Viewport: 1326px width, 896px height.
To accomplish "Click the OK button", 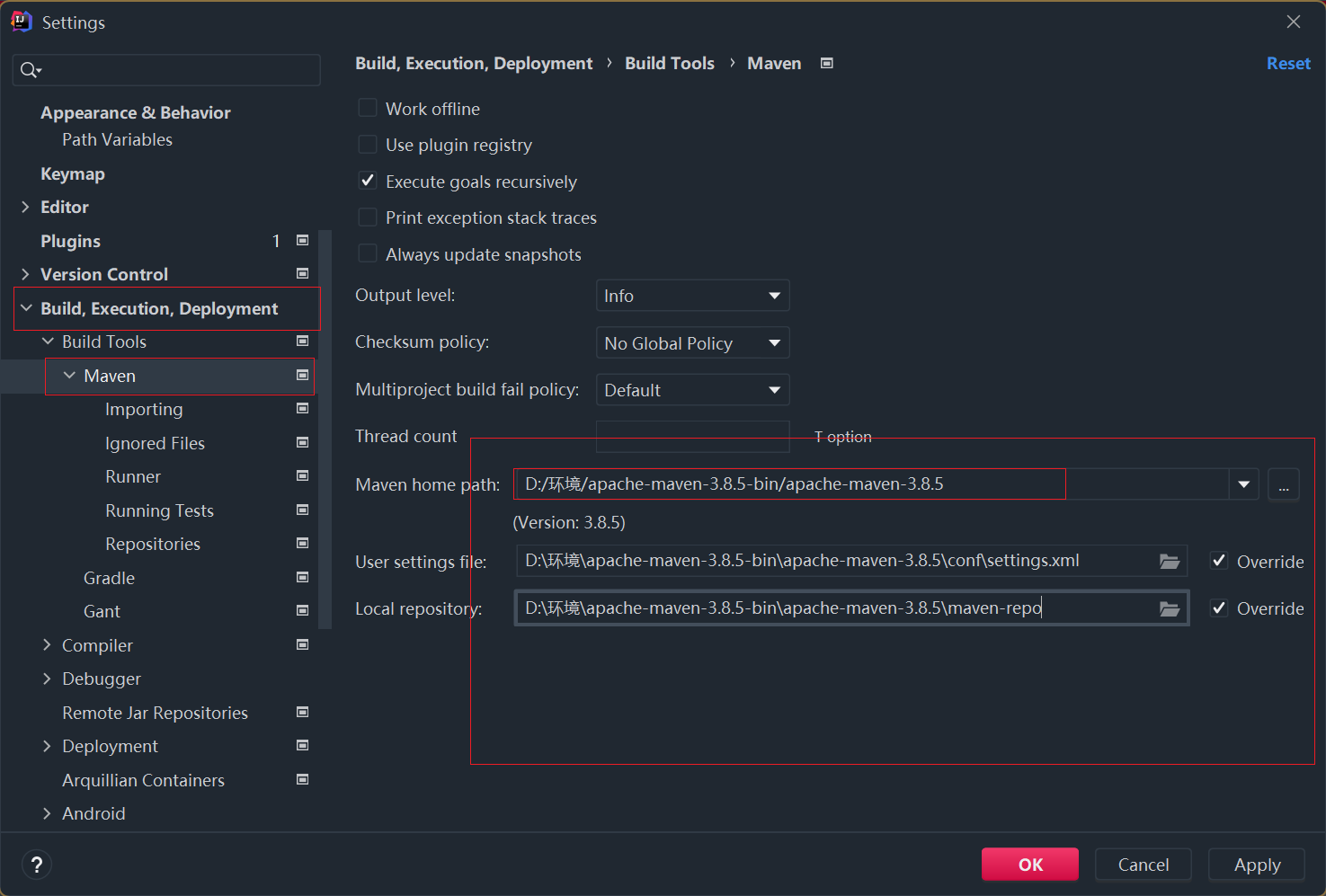I will coord(1030,865).
